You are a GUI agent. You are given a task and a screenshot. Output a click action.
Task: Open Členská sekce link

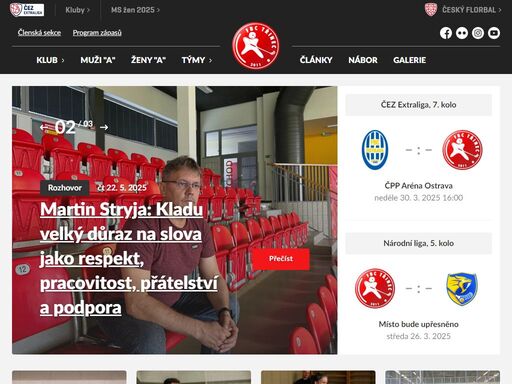(39, 33)
